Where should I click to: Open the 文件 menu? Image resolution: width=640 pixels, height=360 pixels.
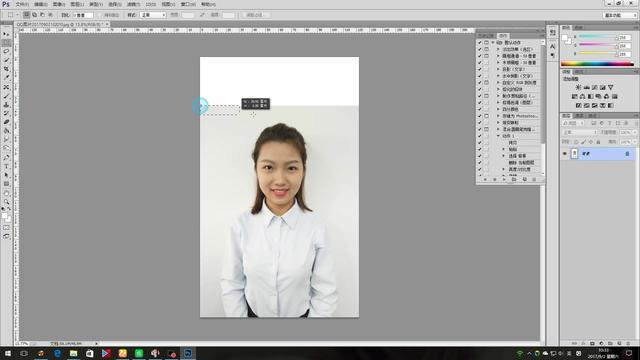22,4
